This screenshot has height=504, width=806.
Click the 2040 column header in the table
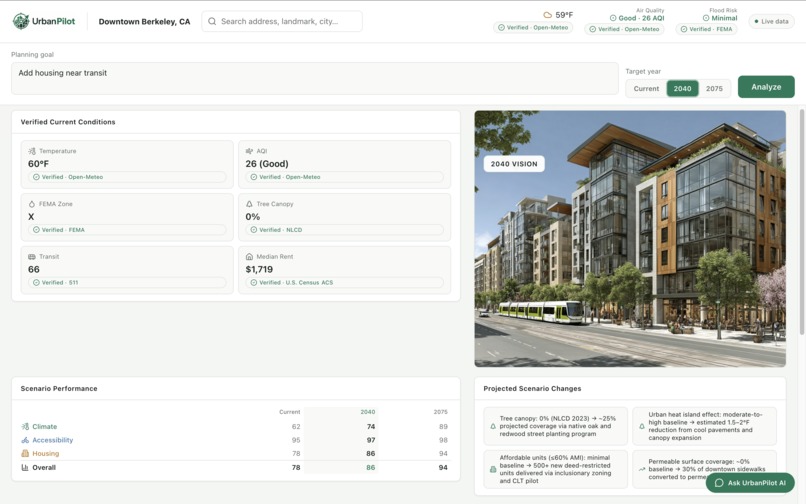(368, 412)
